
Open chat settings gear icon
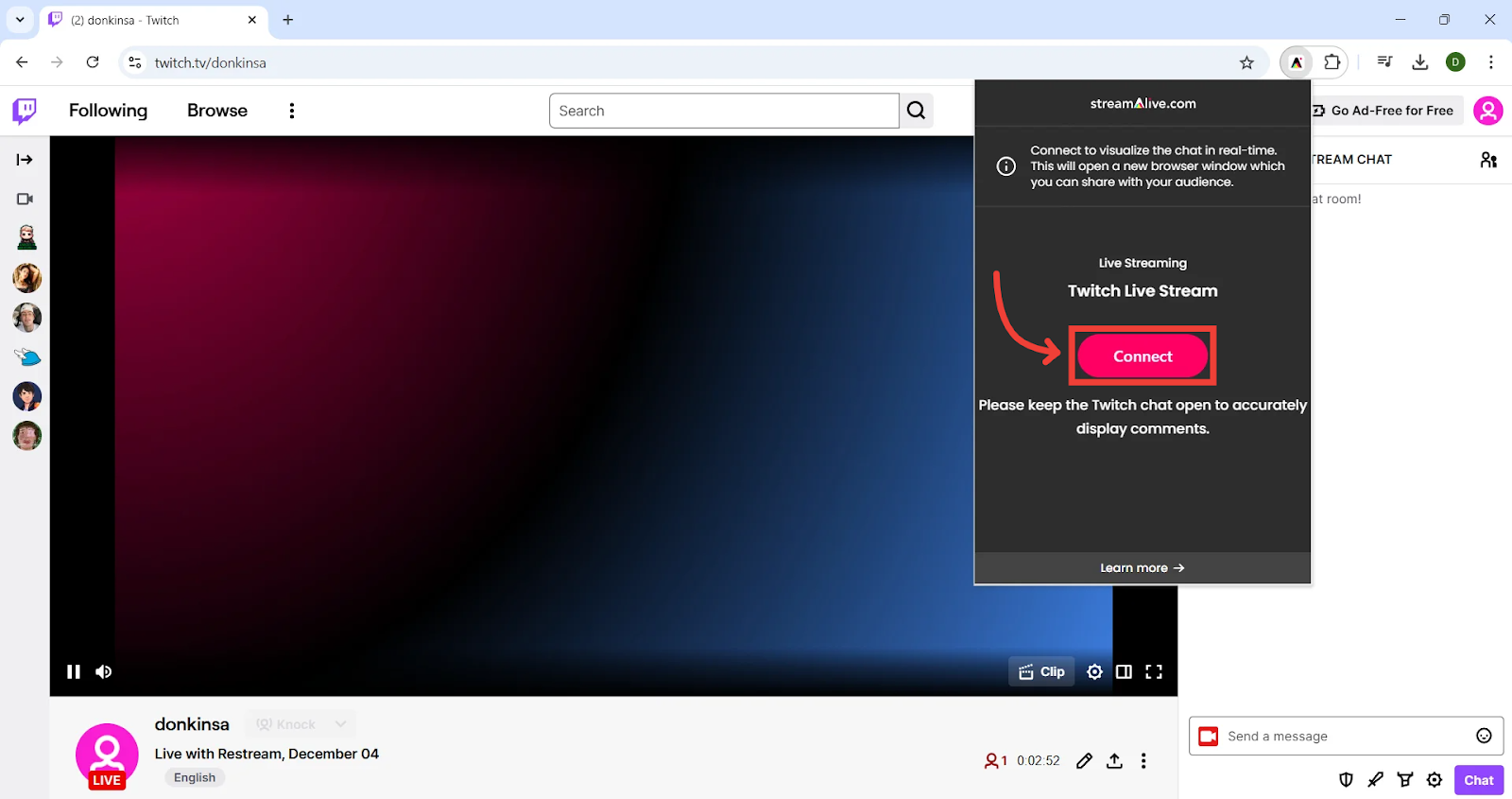pyautogui.click(x=1435, y=780)
